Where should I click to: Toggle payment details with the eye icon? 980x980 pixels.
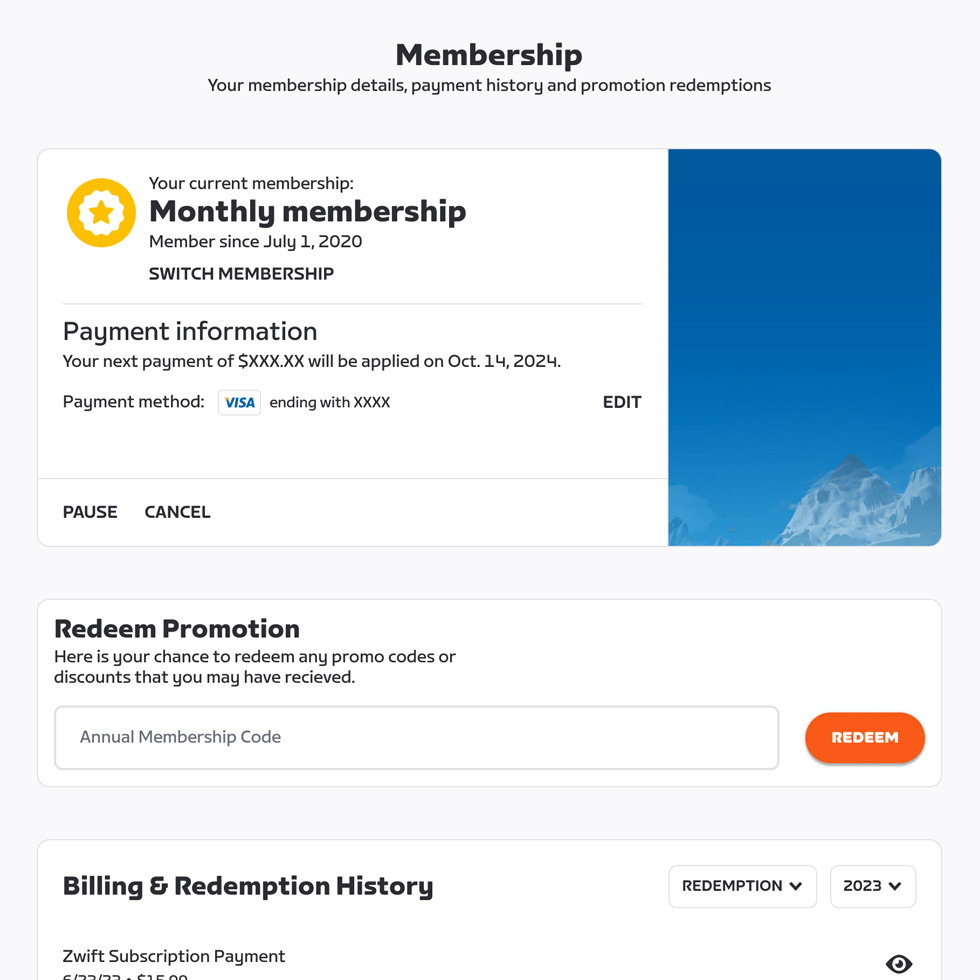898,963
